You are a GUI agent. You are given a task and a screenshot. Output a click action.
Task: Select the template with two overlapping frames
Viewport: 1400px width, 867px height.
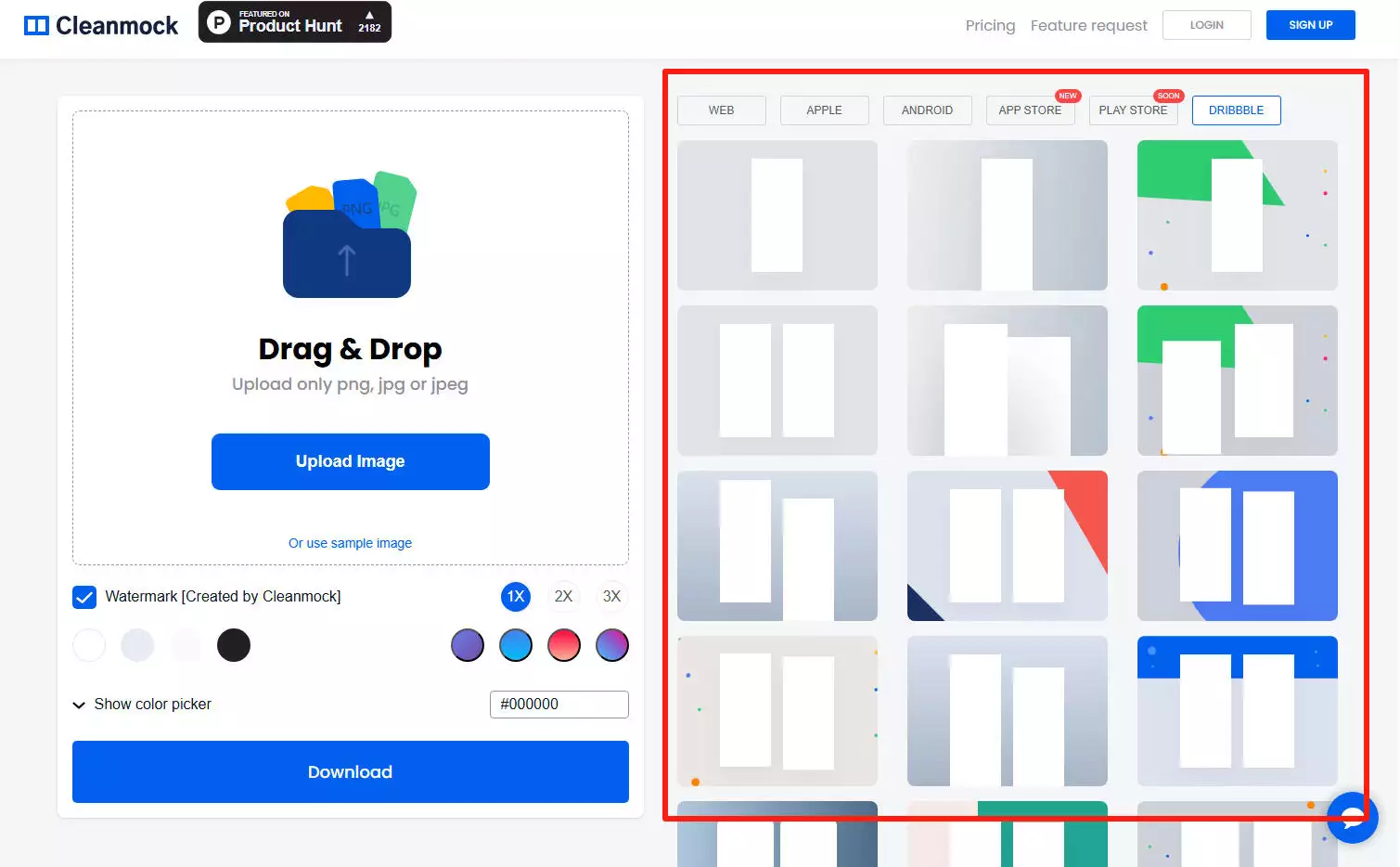1008,381
